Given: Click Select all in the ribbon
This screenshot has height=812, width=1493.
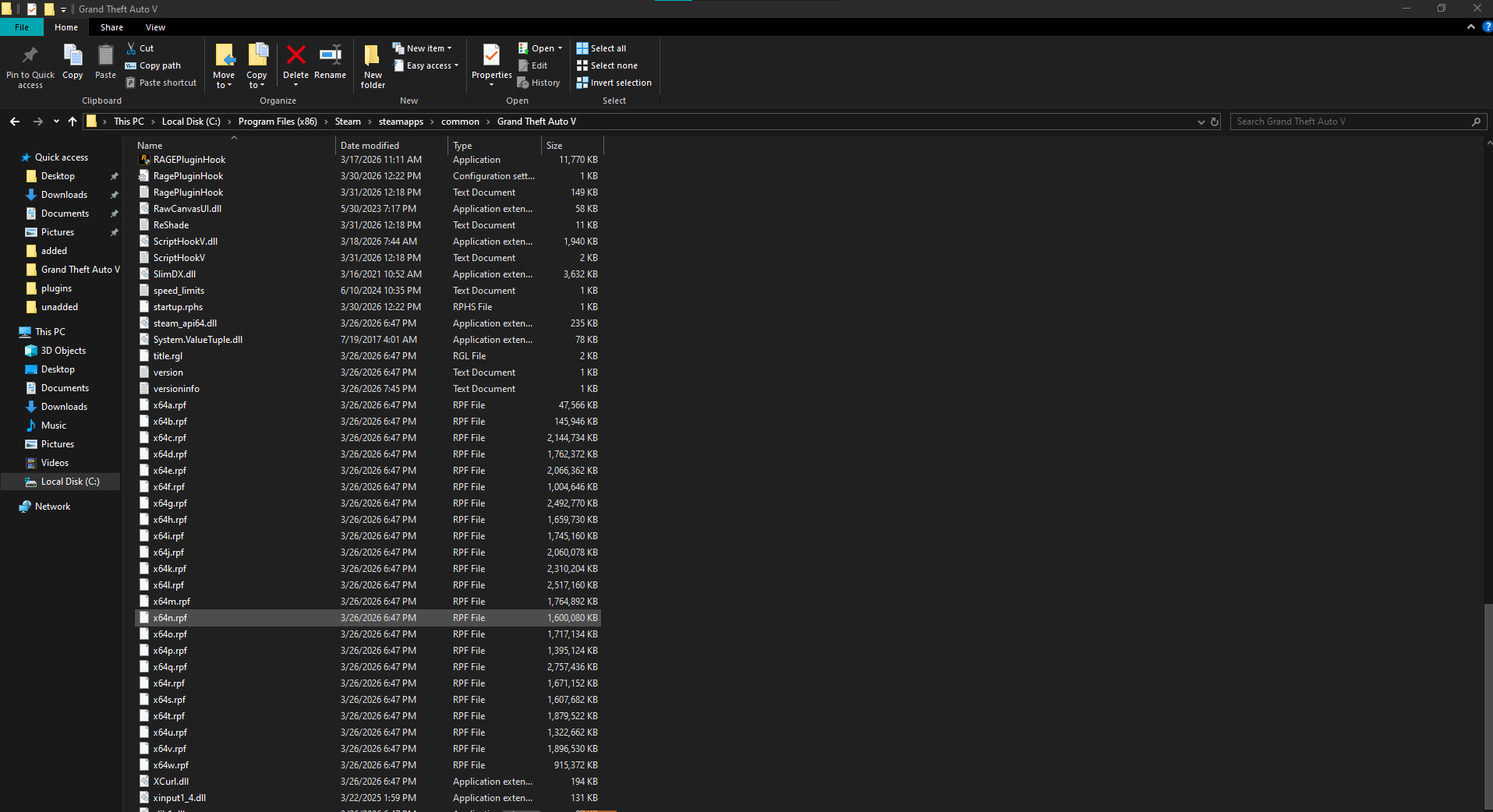Looking at the screenshot, I should (601, 48).
